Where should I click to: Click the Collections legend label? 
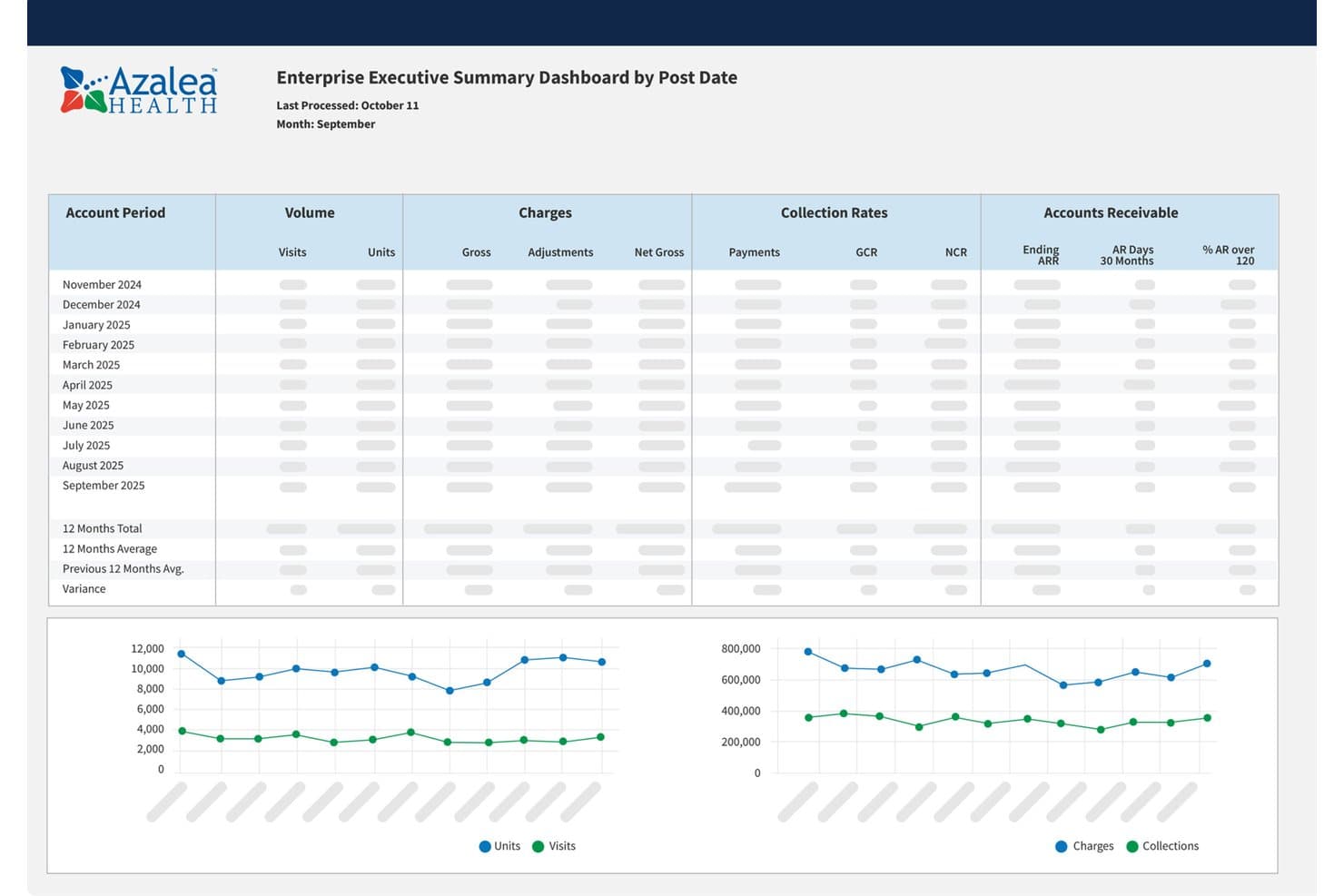click(1171, 846)
